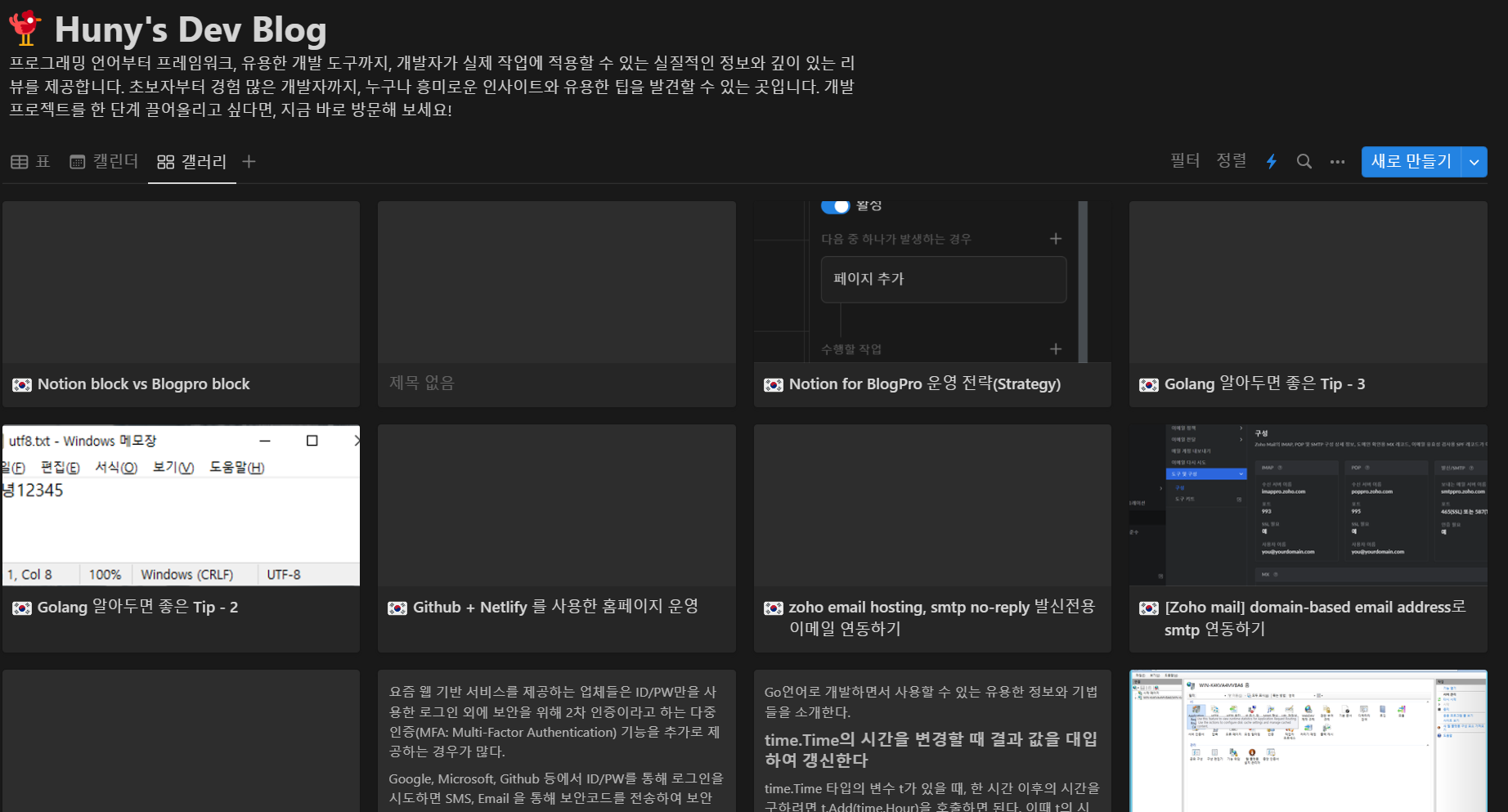Click Korean flag icon on [Zoho mail] card
The height and width of the screenshot is (812, 1508).
click(x=1149, y=608)
